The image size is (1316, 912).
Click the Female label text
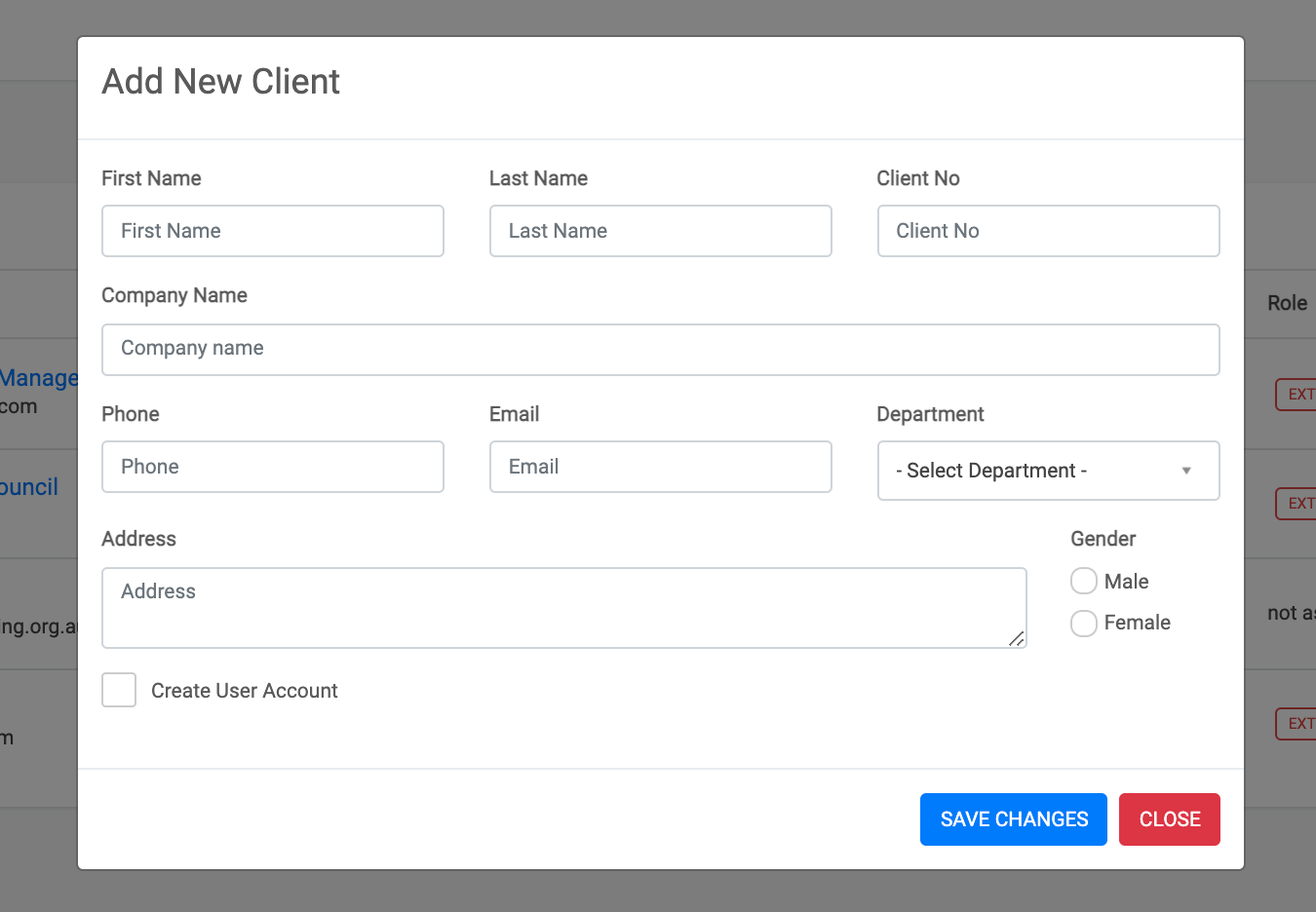coord(1137,623)
